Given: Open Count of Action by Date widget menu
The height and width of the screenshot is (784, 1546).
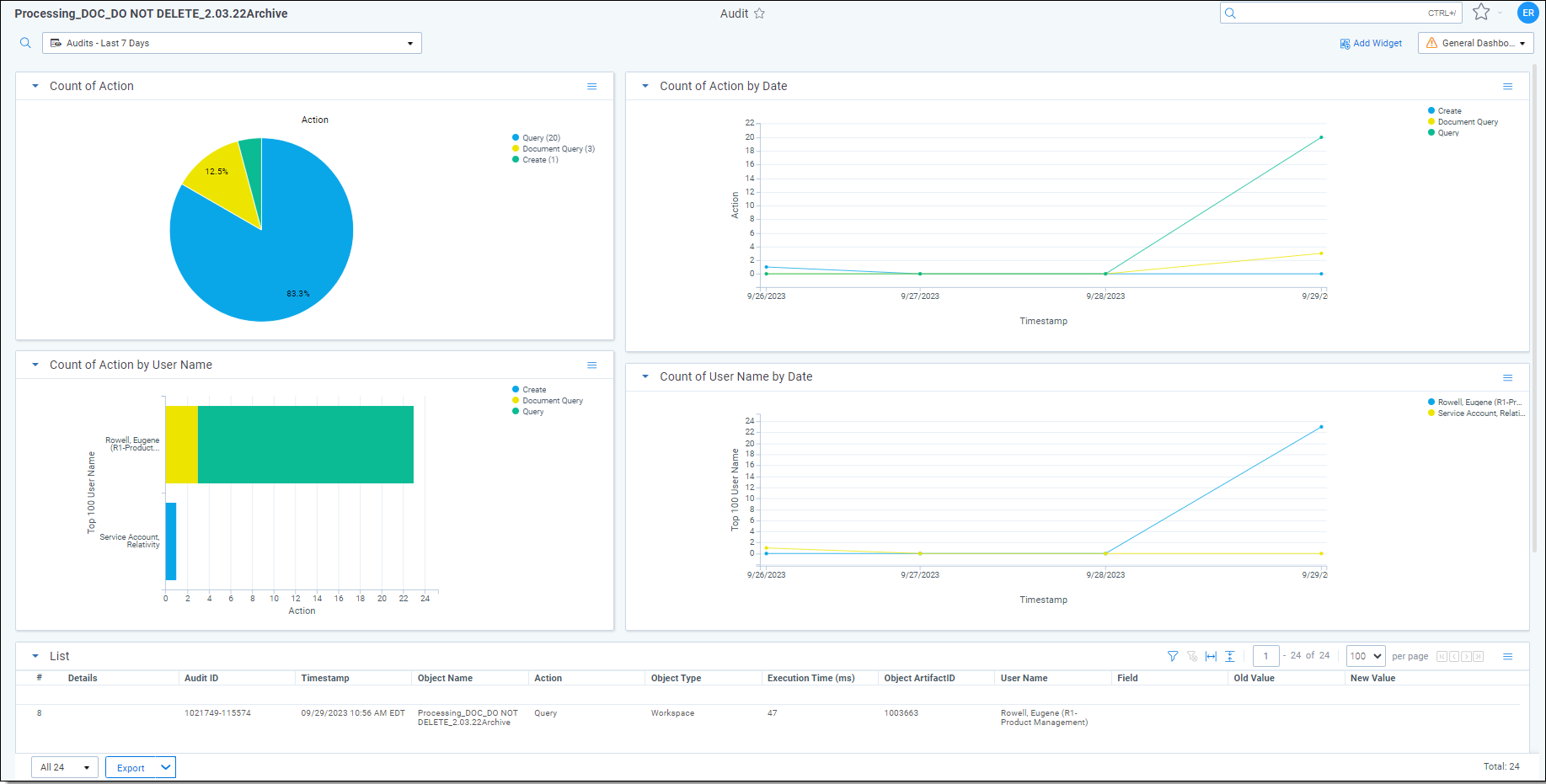Looking at the screenshot, I should 1507,87.
